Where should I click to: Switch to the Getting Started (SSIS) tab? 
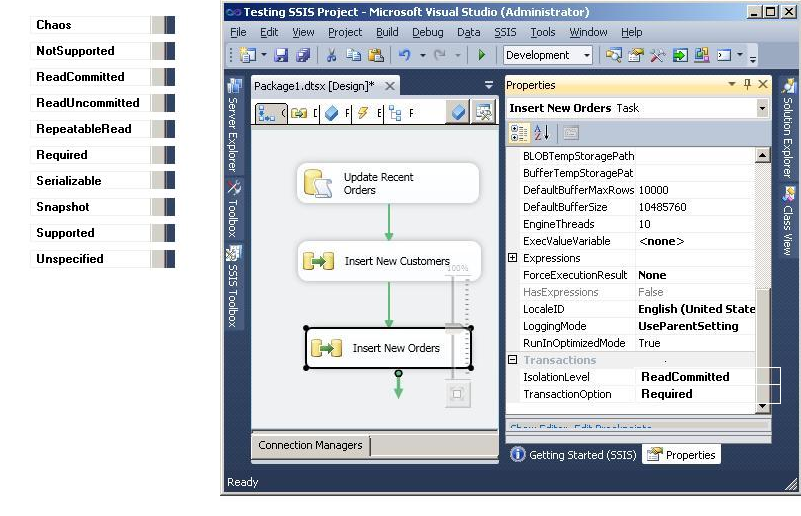[x=574, y=455]
